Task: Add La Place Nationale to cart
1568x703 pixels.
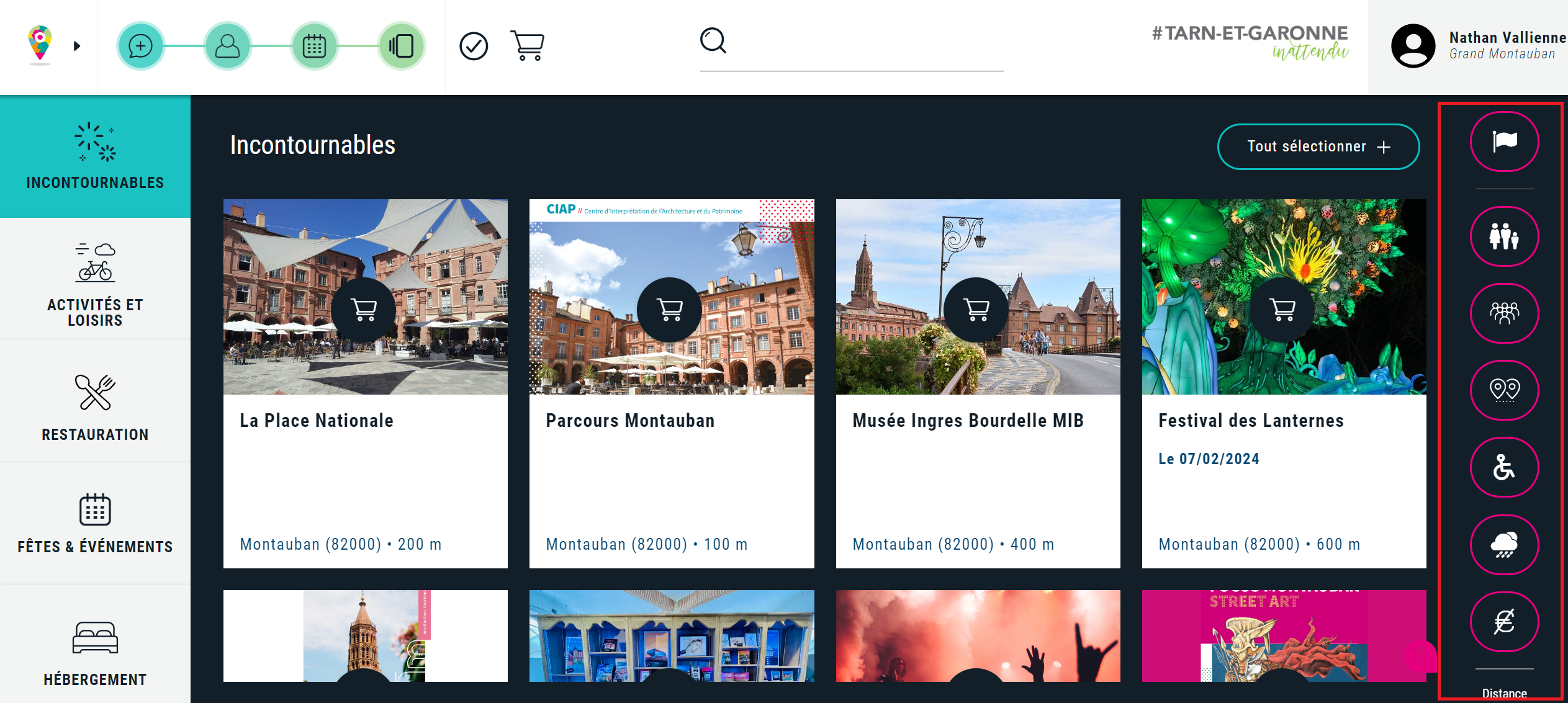Action: tap(363, 309)
